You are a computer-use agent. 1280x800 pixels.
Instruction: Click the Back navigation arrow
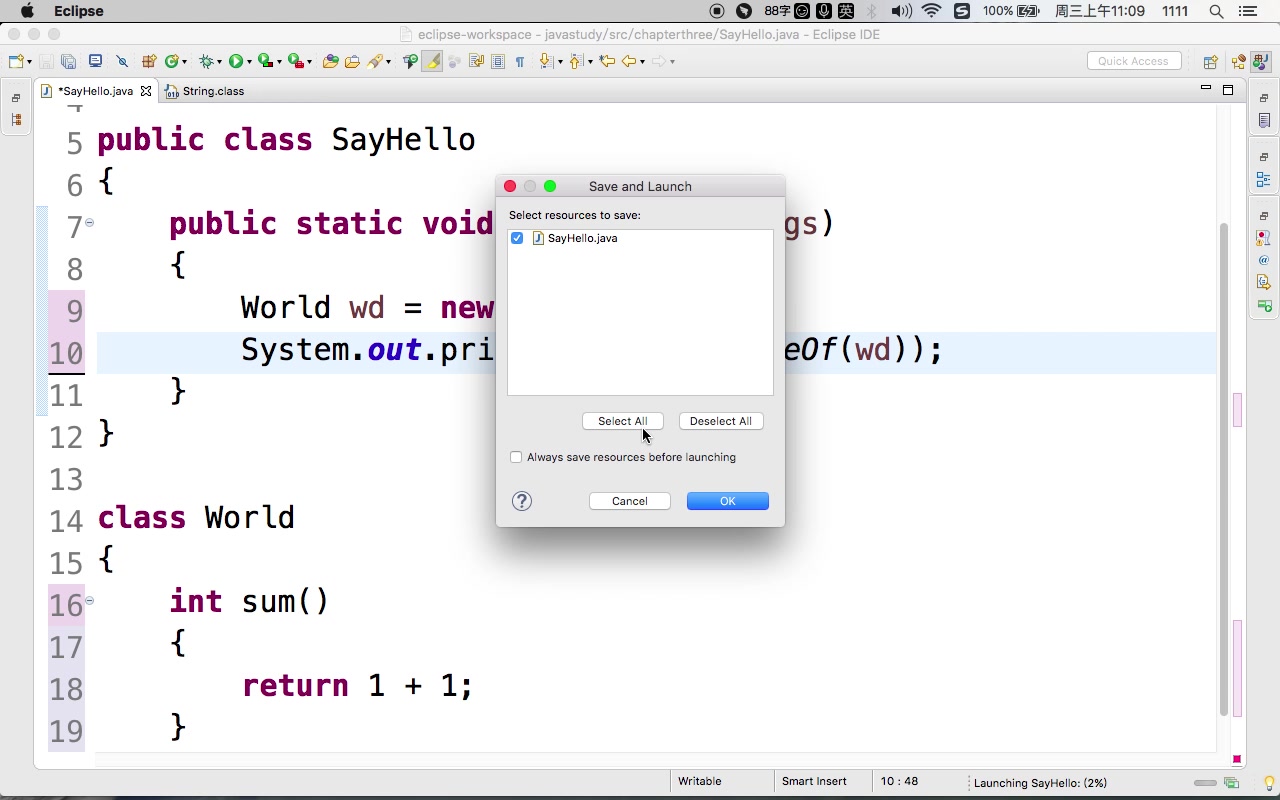pos(629,61)
